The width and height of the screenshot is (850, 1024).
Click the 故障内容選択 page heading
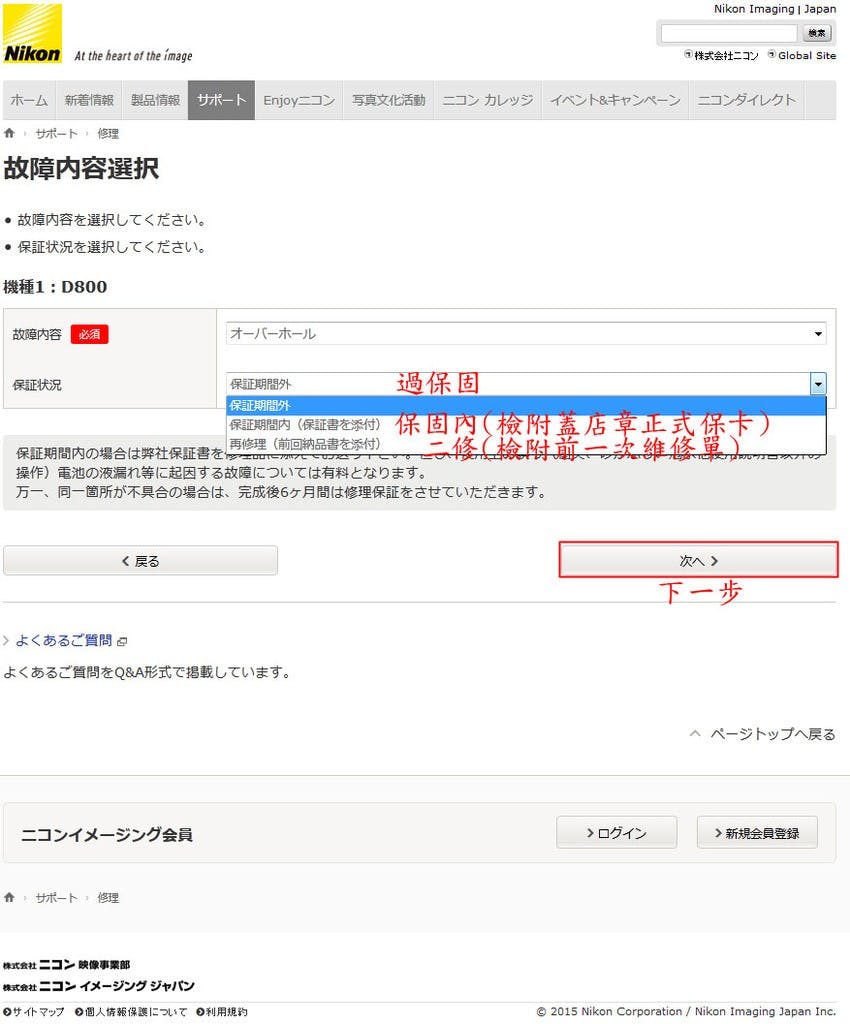pyautogui.click(x=81, y=168)
